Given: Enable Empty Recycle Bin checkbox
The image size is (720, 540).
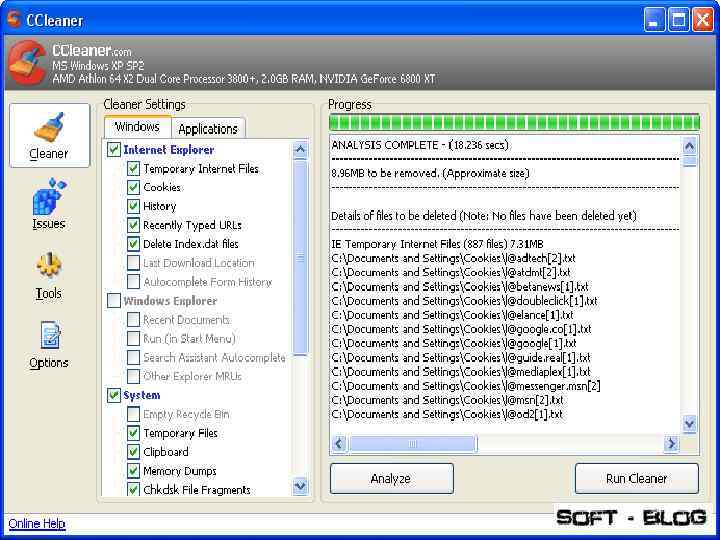Looking at the screenshot, I should (x=133, y=414).
